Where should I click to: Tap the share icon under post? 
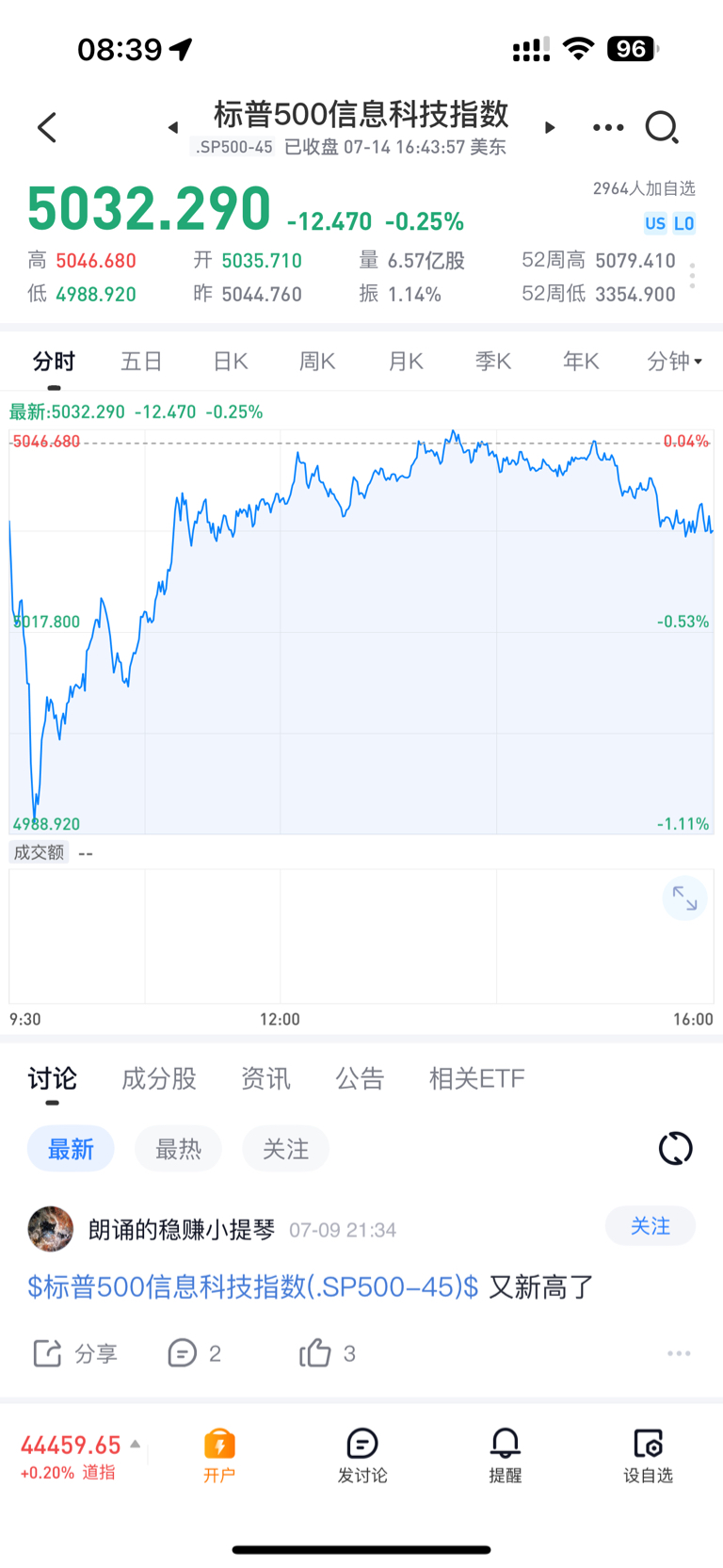point(47,1353)
